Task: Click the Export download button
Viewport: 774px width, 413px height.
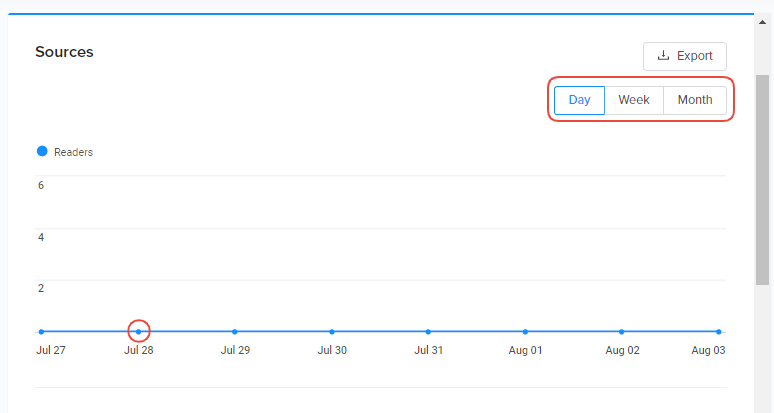Action: pos(685,56)
